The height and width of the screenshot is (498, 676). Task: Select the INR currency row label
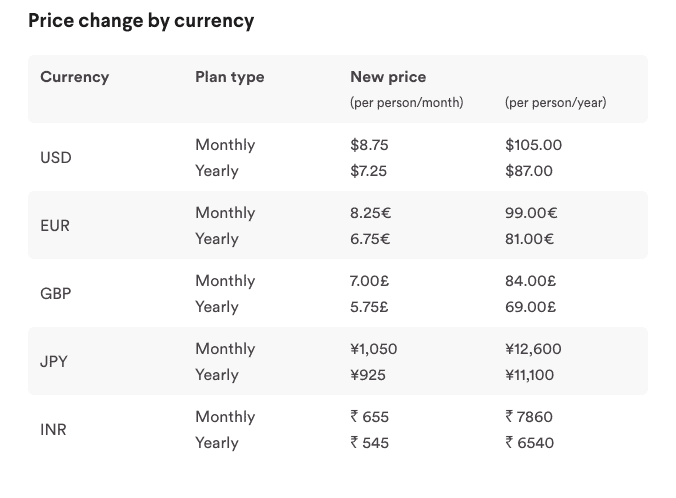click(x=53, y=430)
